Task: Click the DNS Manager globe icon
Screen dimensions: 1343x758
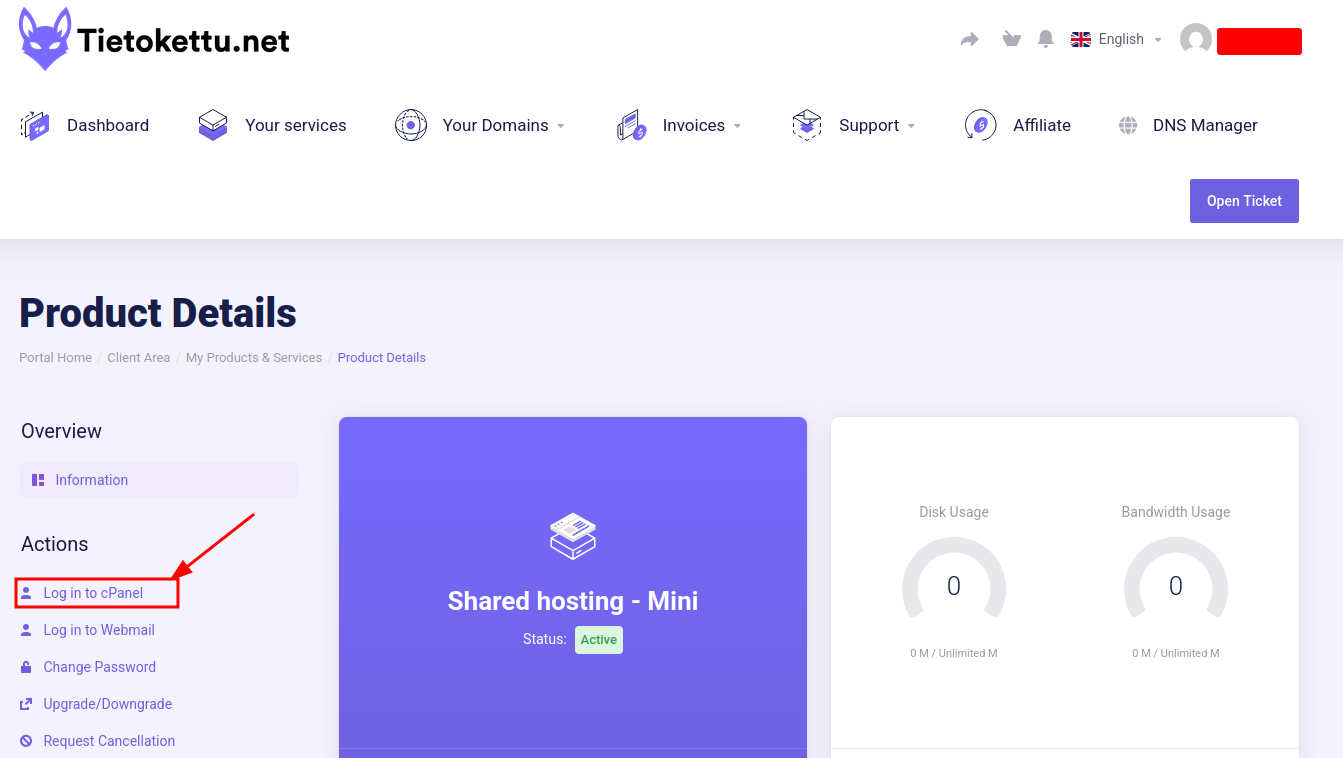Action: pos(1128,125)
